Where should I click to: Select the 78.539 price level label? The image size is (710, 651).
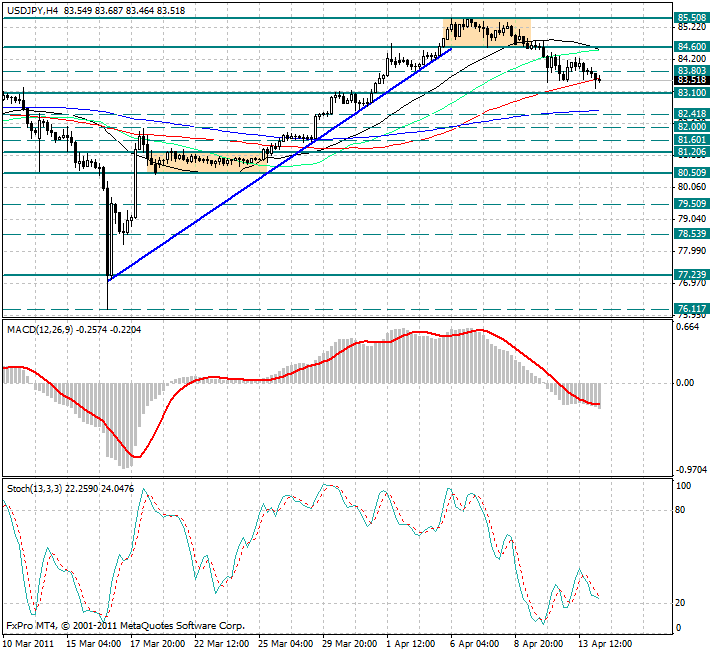(x=691, y=234)
